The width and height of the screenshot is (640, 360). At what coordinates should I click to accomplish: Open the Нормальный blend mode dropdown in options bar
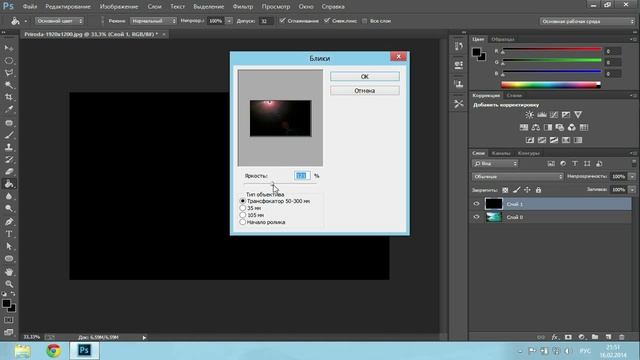coord(153,20)
